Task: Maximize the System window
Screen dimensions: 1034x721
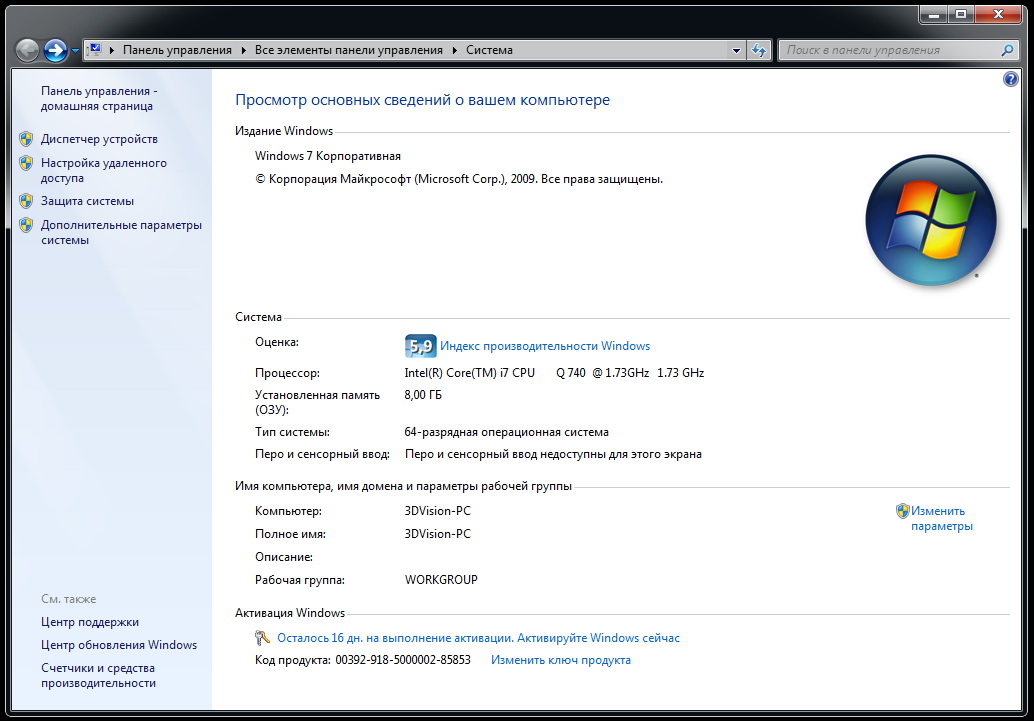Action: coord(961,15)
